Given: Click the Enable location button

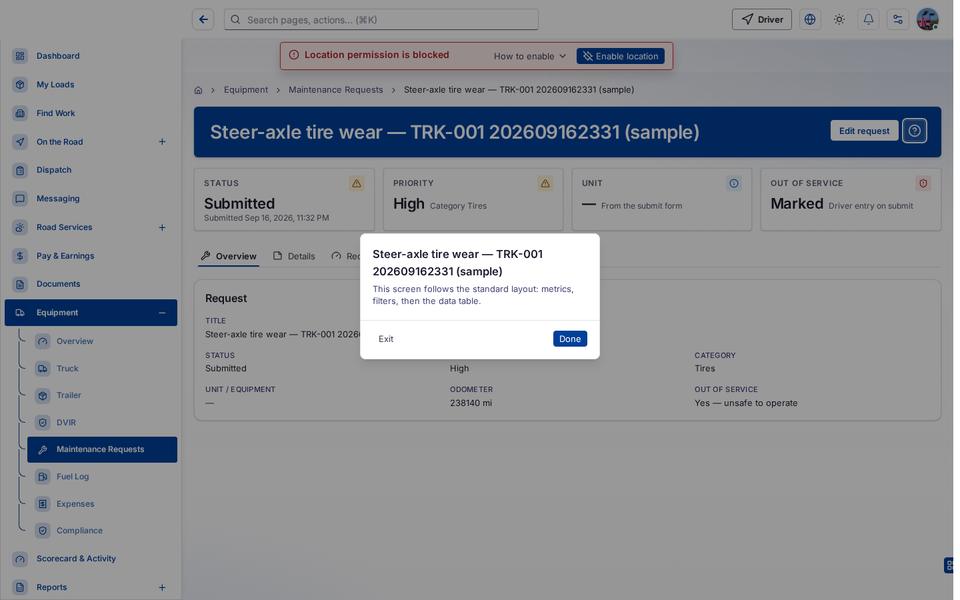Looking at the screenshot, I should (620, 56).
